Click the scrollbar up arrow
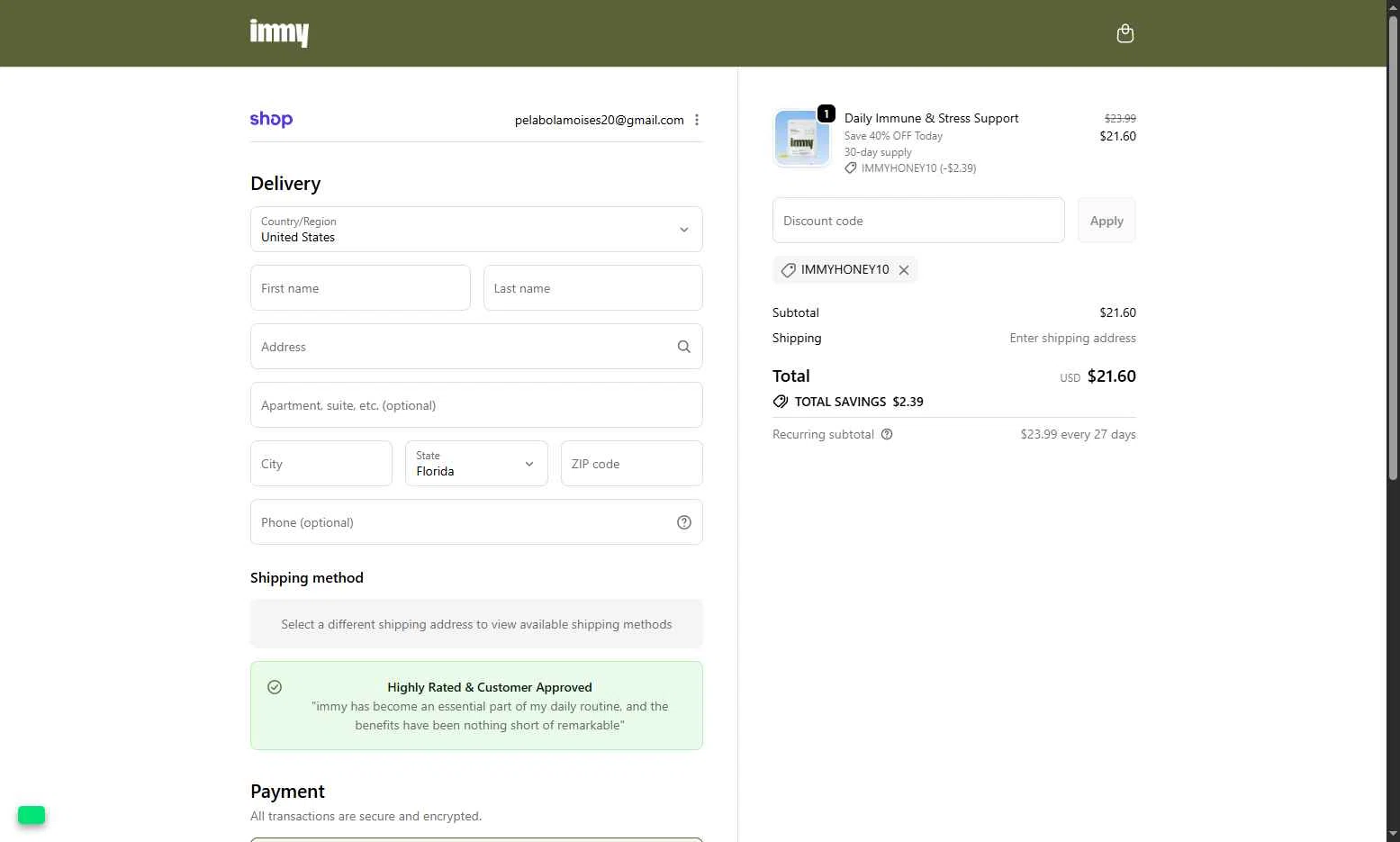The height and width of the screenshot is (842, 1400). [x=1393, y=7]
